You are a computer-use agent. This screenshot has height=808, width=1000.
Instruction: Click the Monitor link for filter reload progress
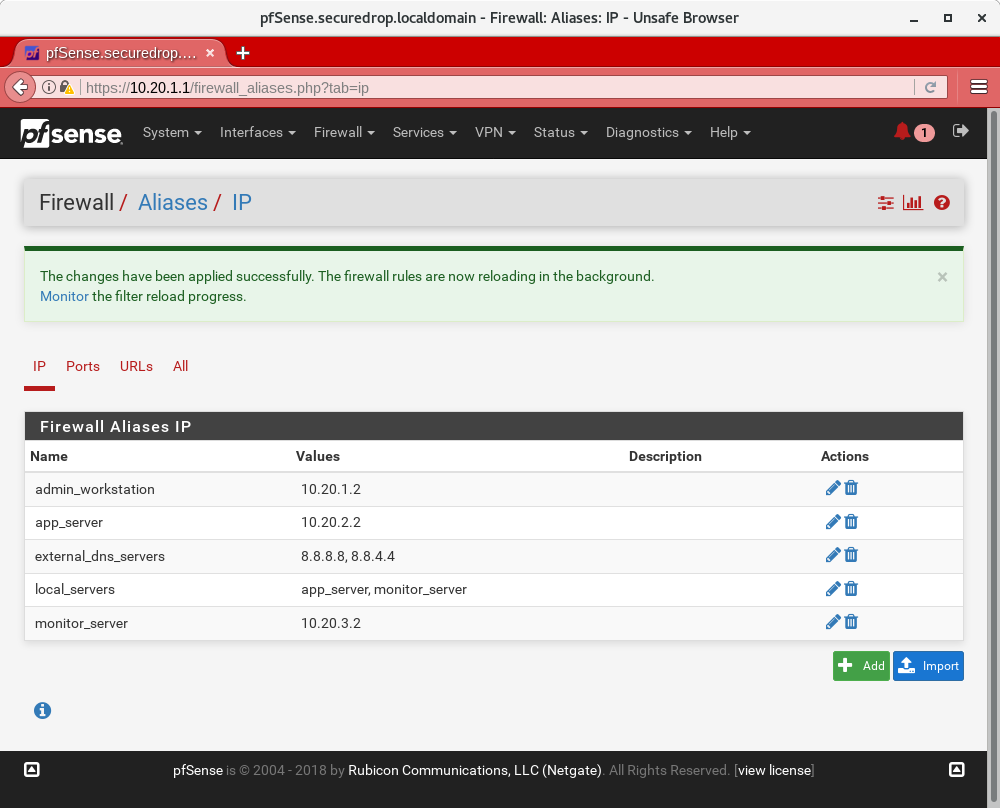coord(64,296)
